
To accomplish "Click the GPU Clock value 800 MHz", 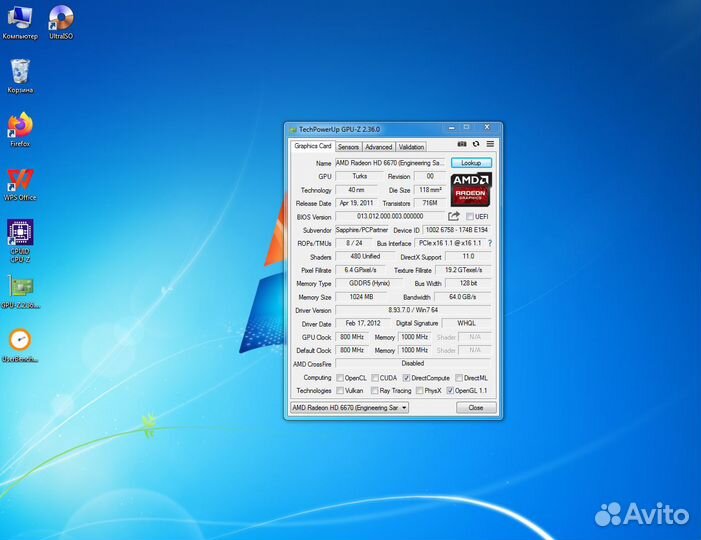I will click(352, 337).
